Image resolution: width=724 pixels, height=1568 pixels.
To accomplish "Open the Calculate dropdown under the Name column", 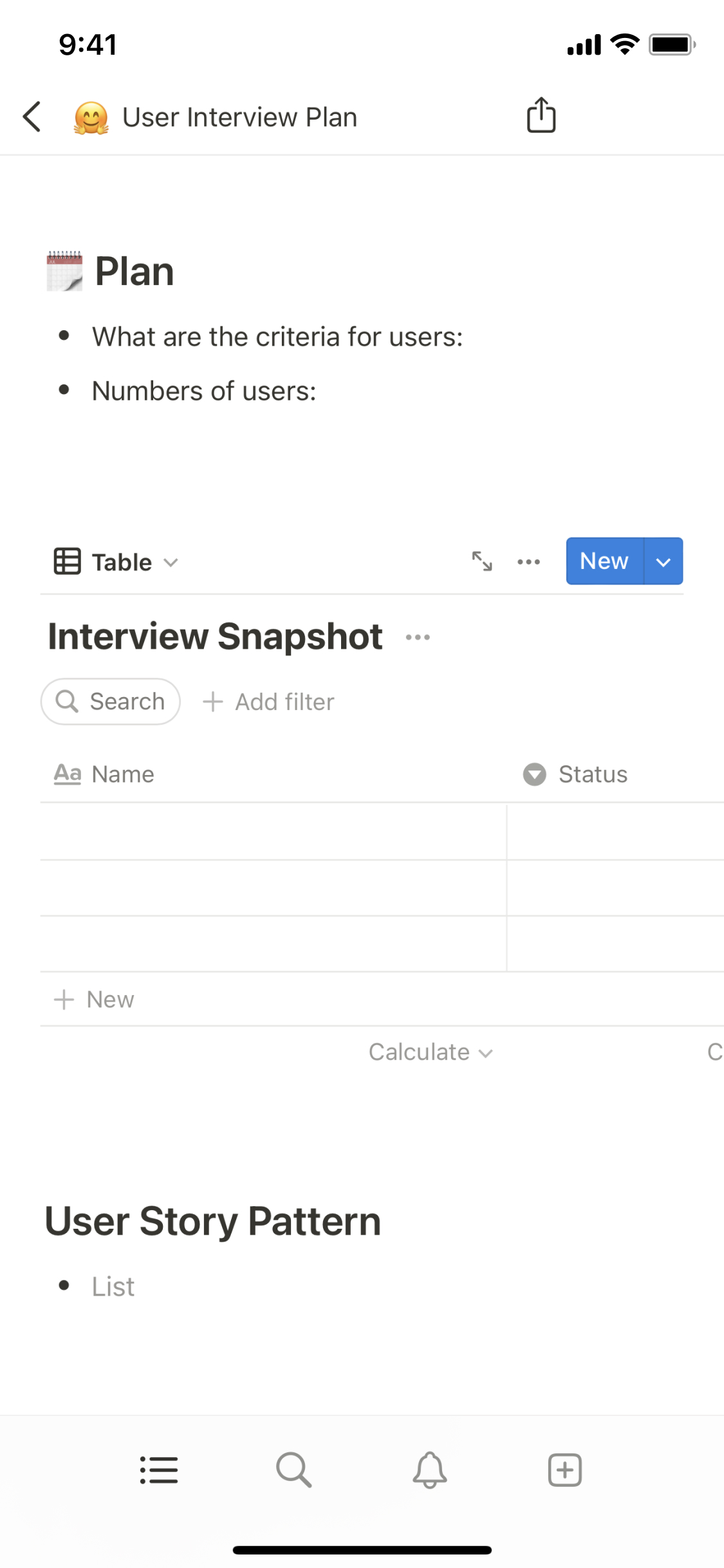I will tap(430, 1052).
